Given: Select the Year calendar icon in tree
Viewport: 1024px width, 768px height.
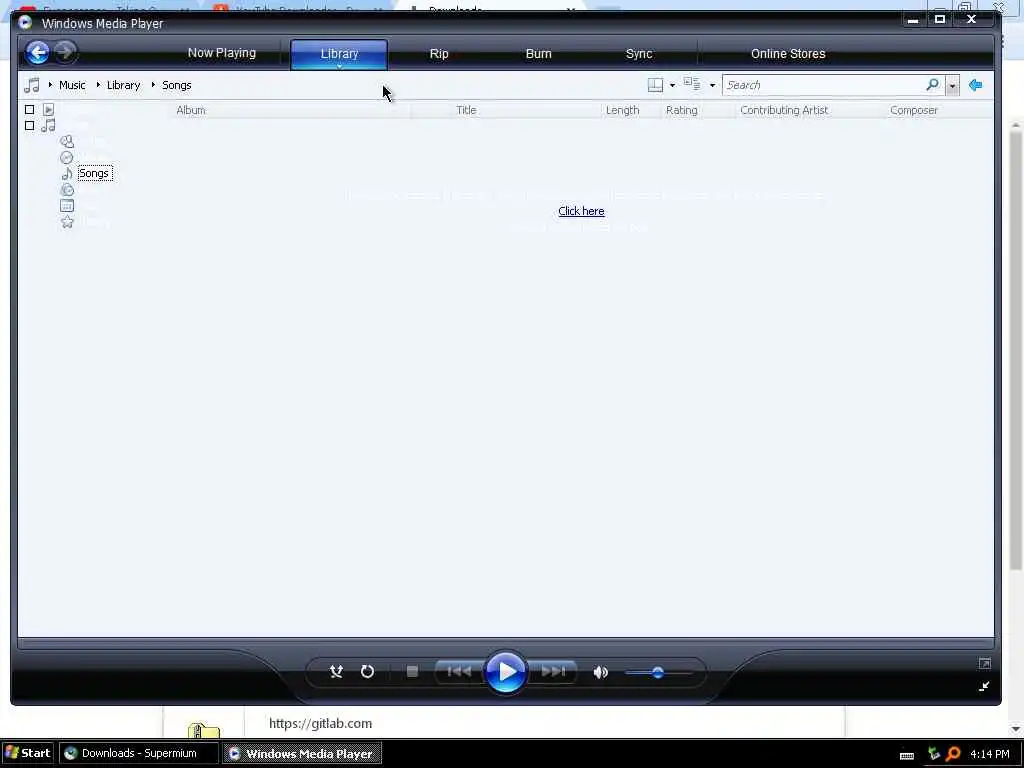Looking at the screenshot, I should [67, 206].
